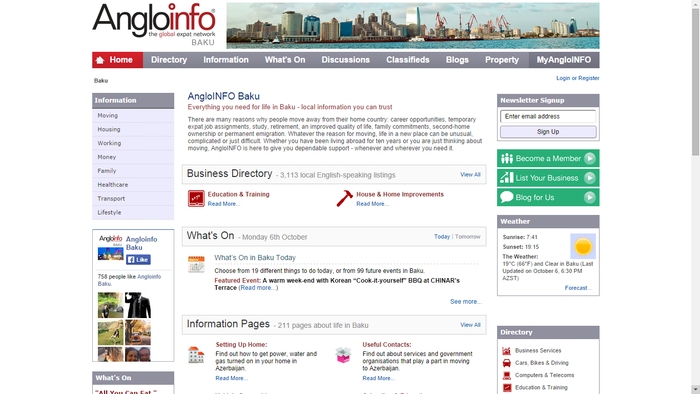Viewport: 700px width, 394px height.
Task: Click the House & Home Improvements hammer icon
Action: [344, 199]
